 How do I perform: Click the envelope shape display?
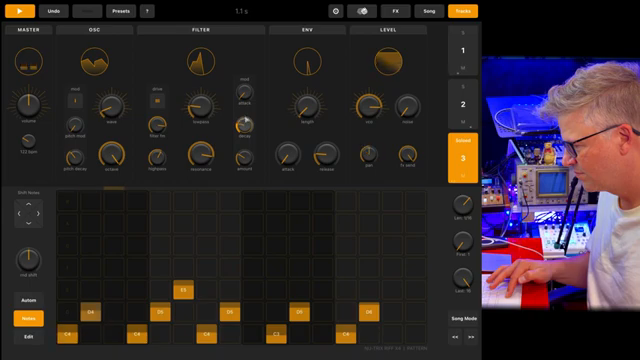(x=307, y=61)
